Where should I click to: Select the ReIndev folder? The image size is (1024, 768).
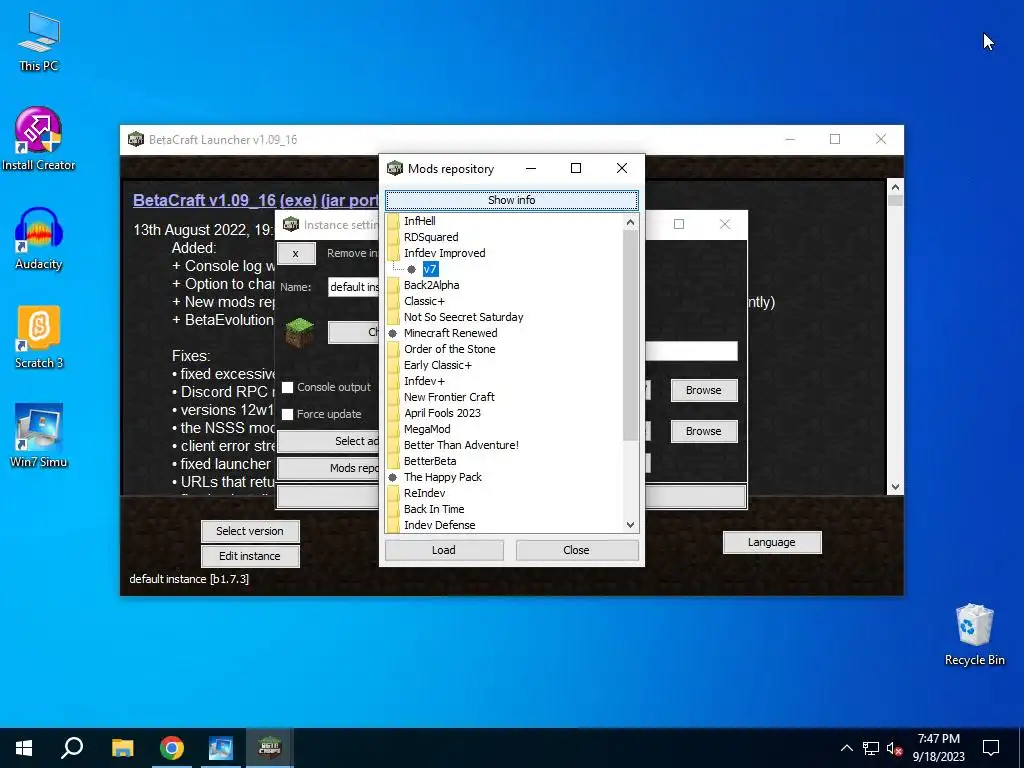coord(424,493)
